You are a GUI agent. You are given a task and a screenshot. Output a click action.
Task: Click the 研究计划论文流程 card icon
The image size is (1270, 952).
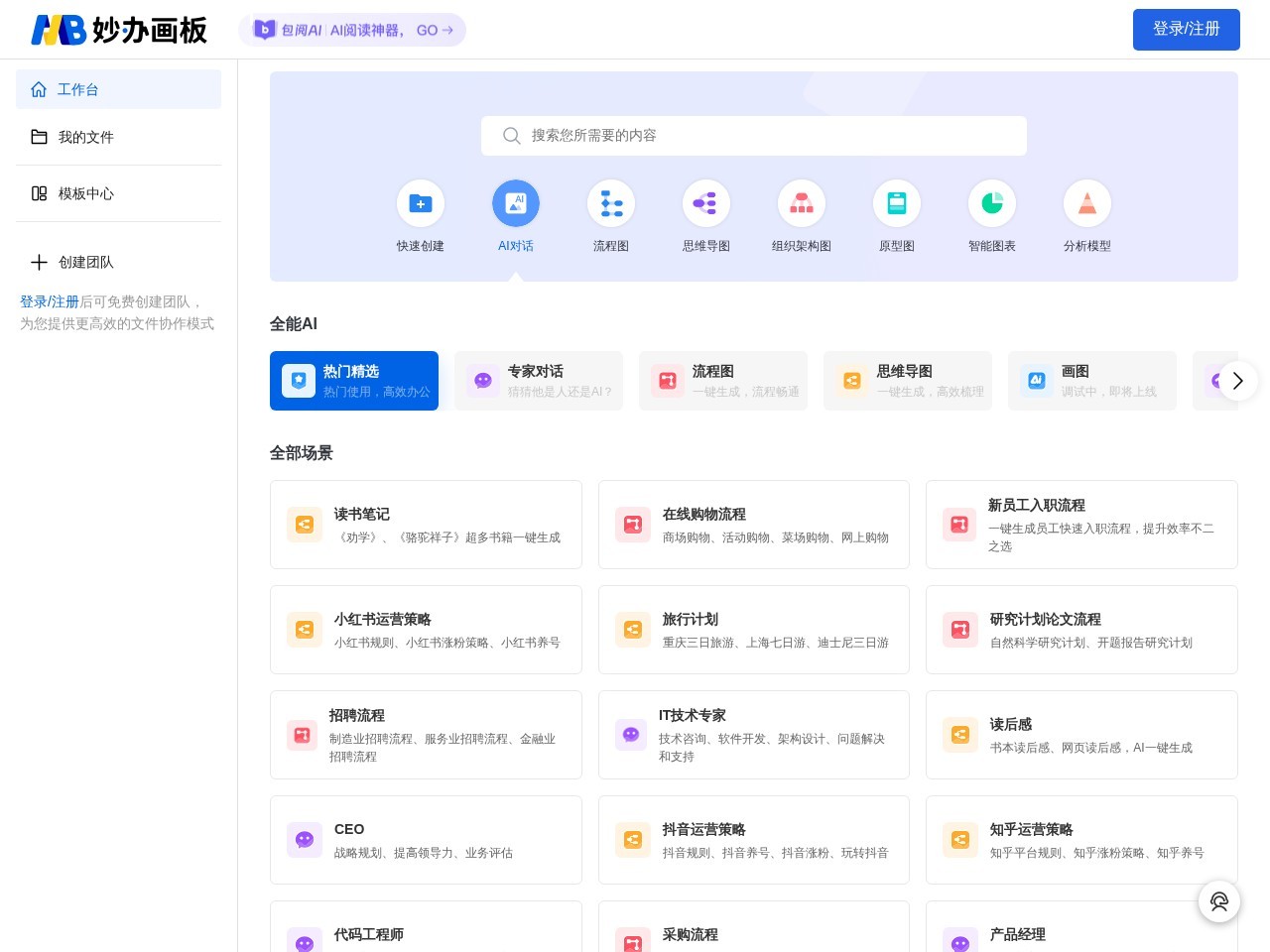pos(960,630)
